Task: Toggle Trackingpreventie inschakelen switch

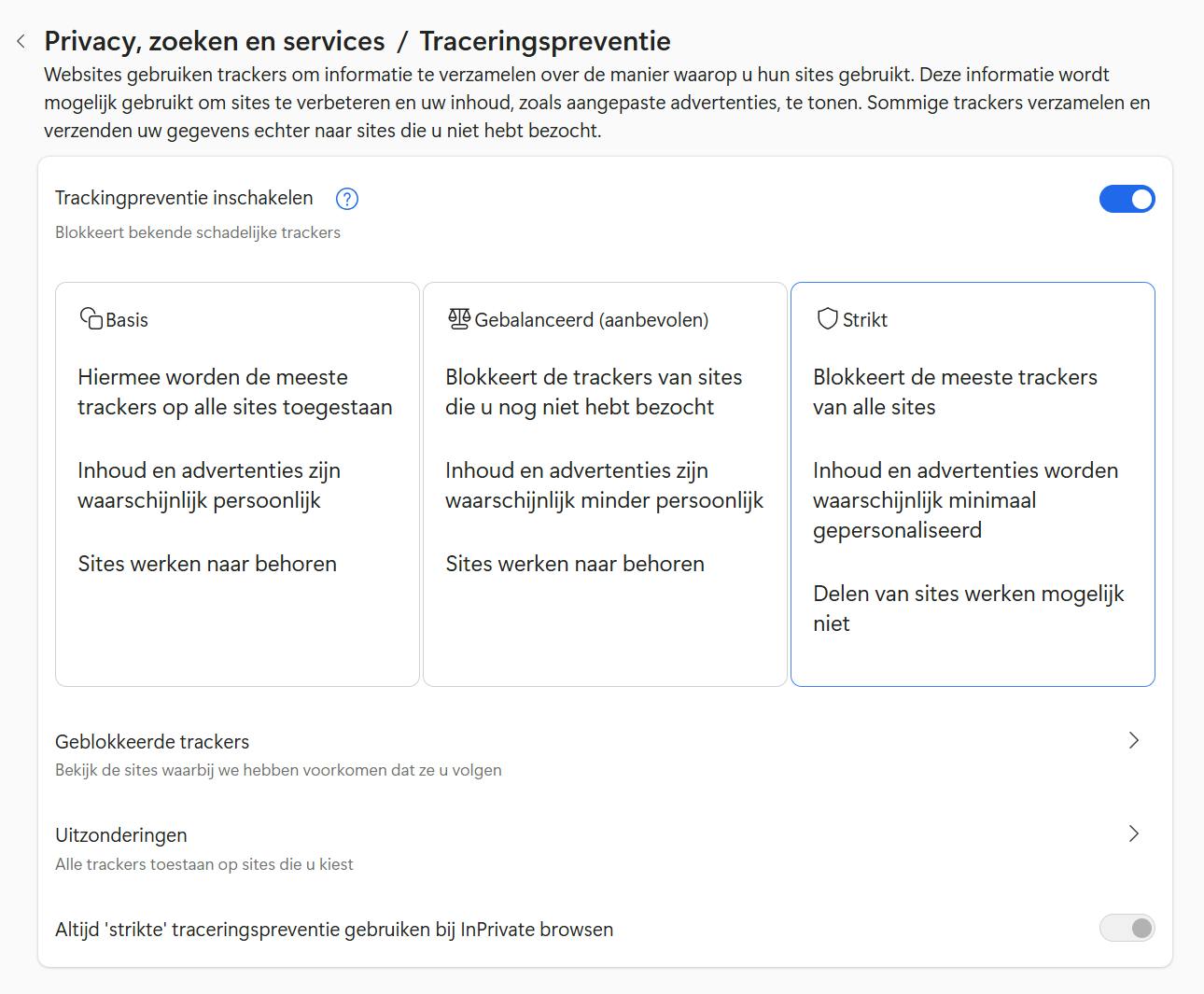Action: 1127,199
